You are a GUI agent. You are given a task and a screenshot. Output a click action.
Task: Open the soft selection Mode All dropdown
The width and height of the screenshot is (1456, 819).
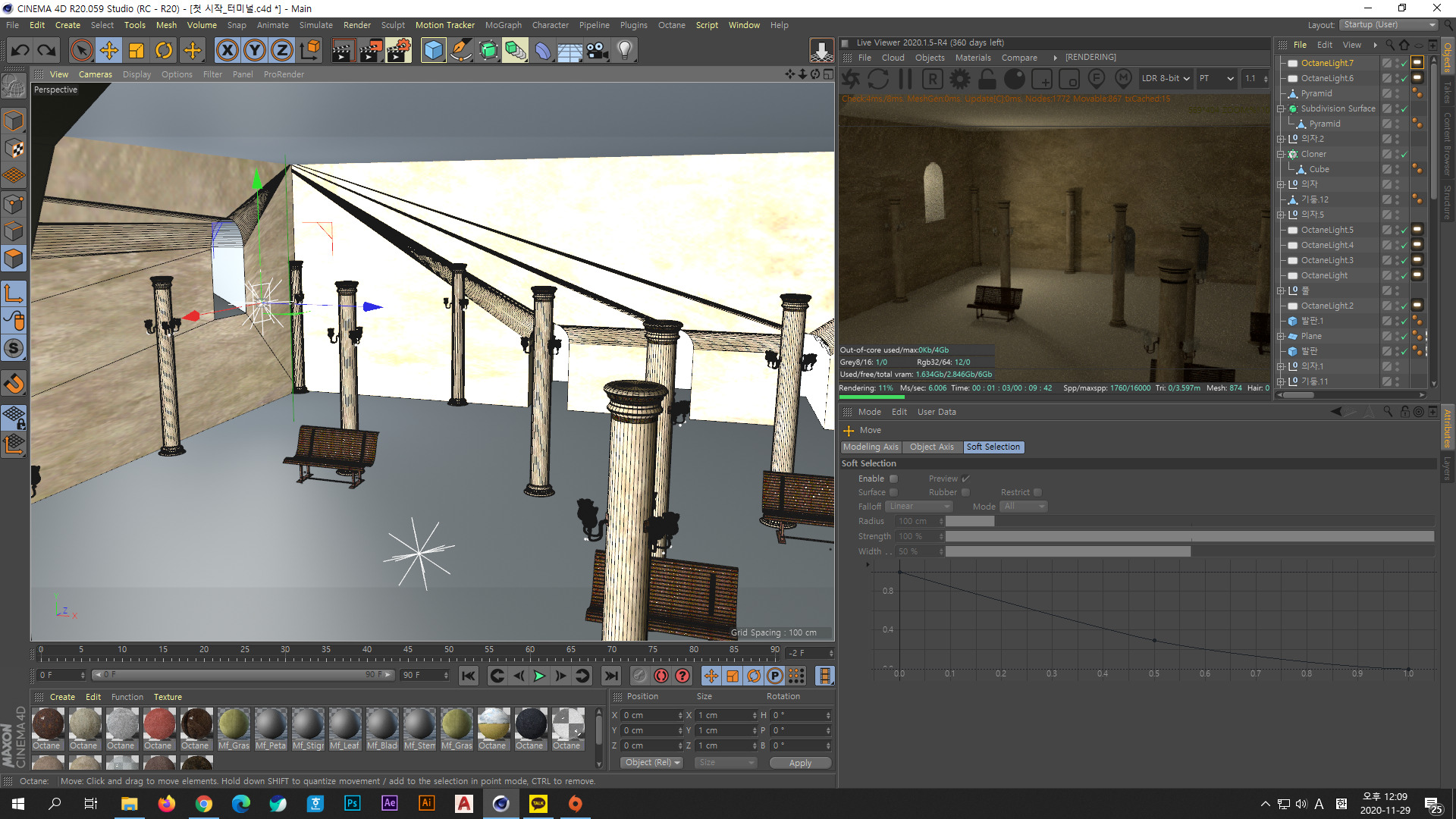point(1024,506)
